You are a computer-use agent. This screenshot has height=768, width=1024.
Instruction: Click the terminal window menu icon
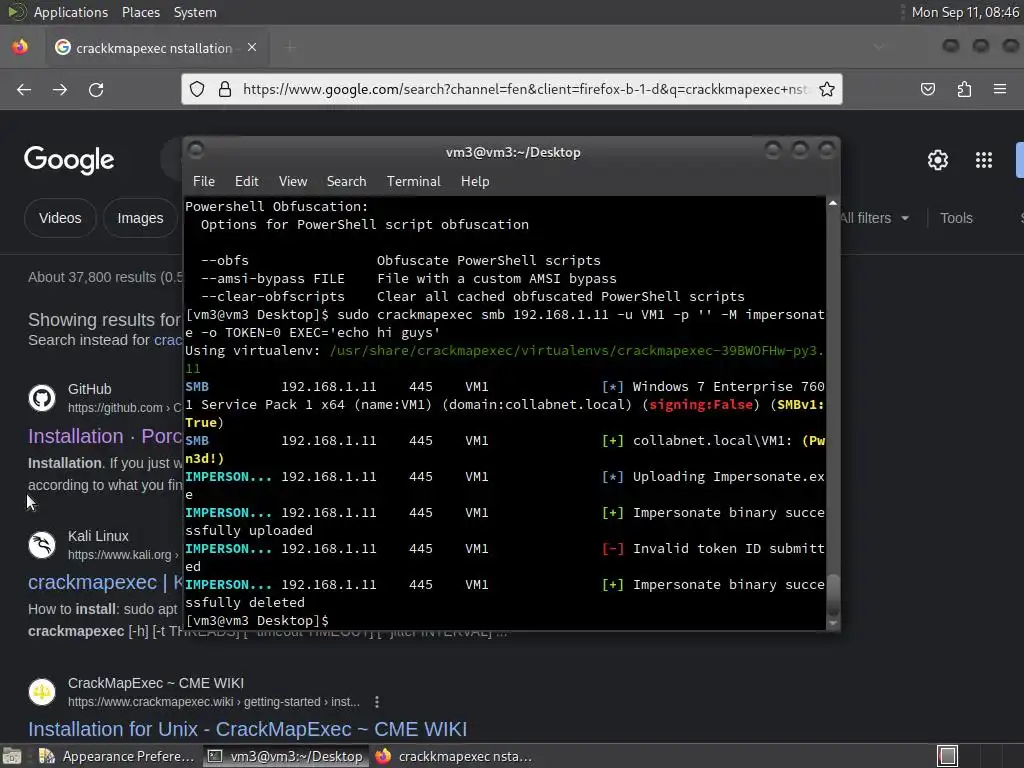tap(196, 151)
